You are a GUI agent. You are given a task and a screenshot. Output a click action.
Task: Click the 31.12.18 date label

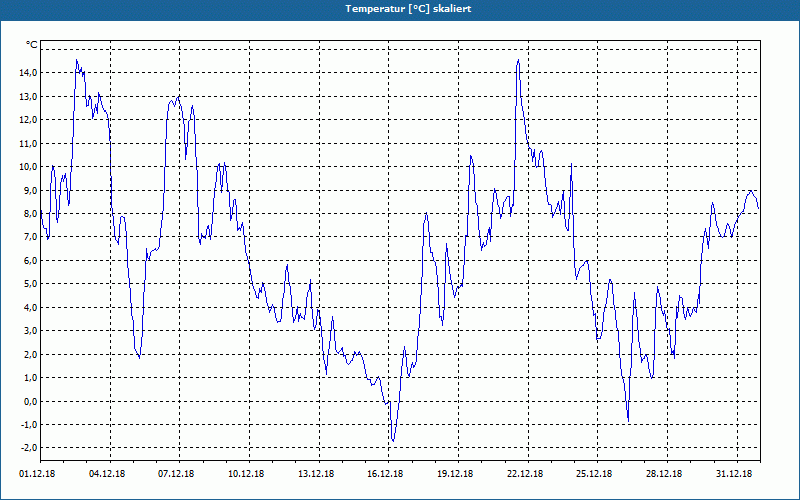click(x=734, y=474)
